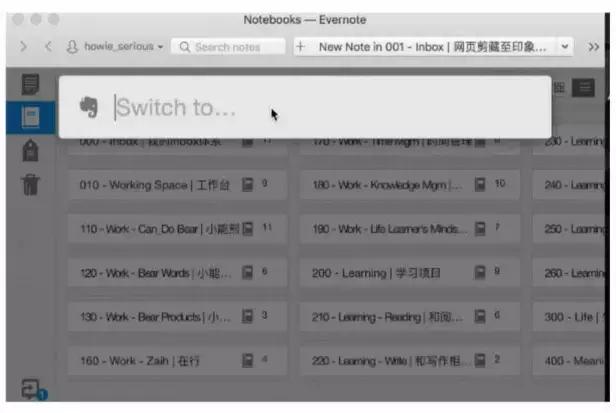Open notebook 010 - Working Space

tap(177, 184)
